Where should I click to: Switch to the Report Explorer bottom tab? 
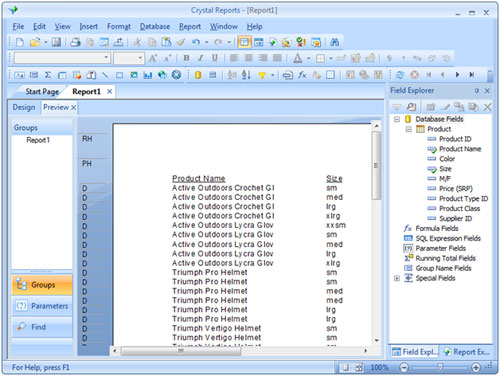tap(467, 352)
